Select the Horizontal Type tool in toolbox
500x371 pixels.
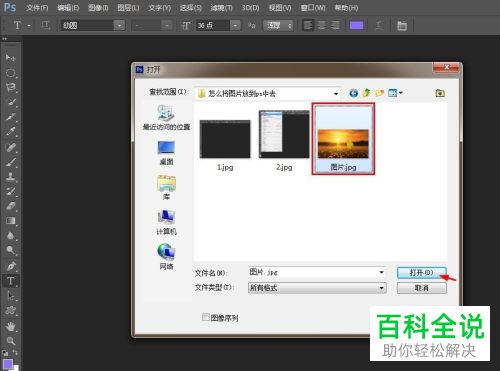coord(10,281)
